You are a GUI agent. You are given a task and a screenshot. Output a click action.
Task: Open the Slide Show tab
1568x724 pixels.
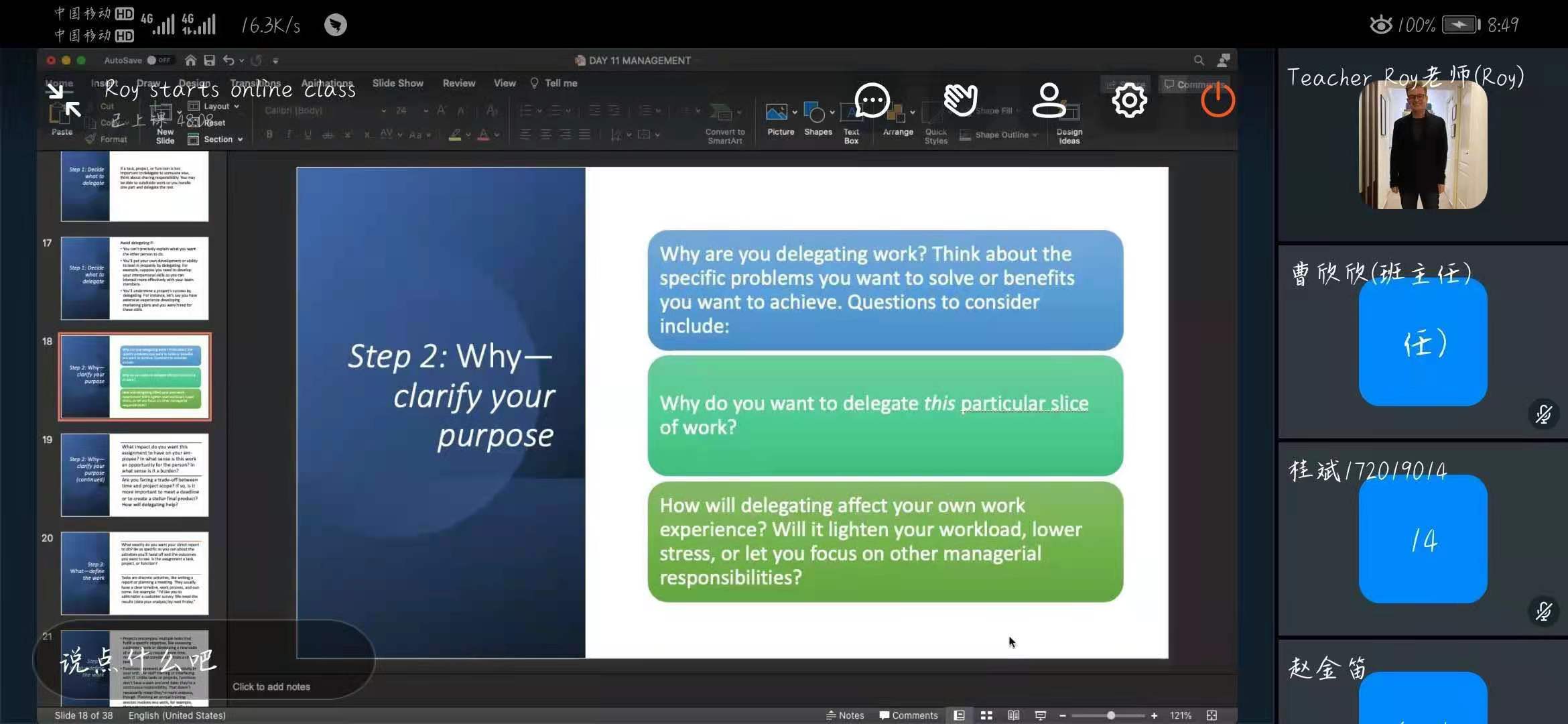tap(397, 83)
